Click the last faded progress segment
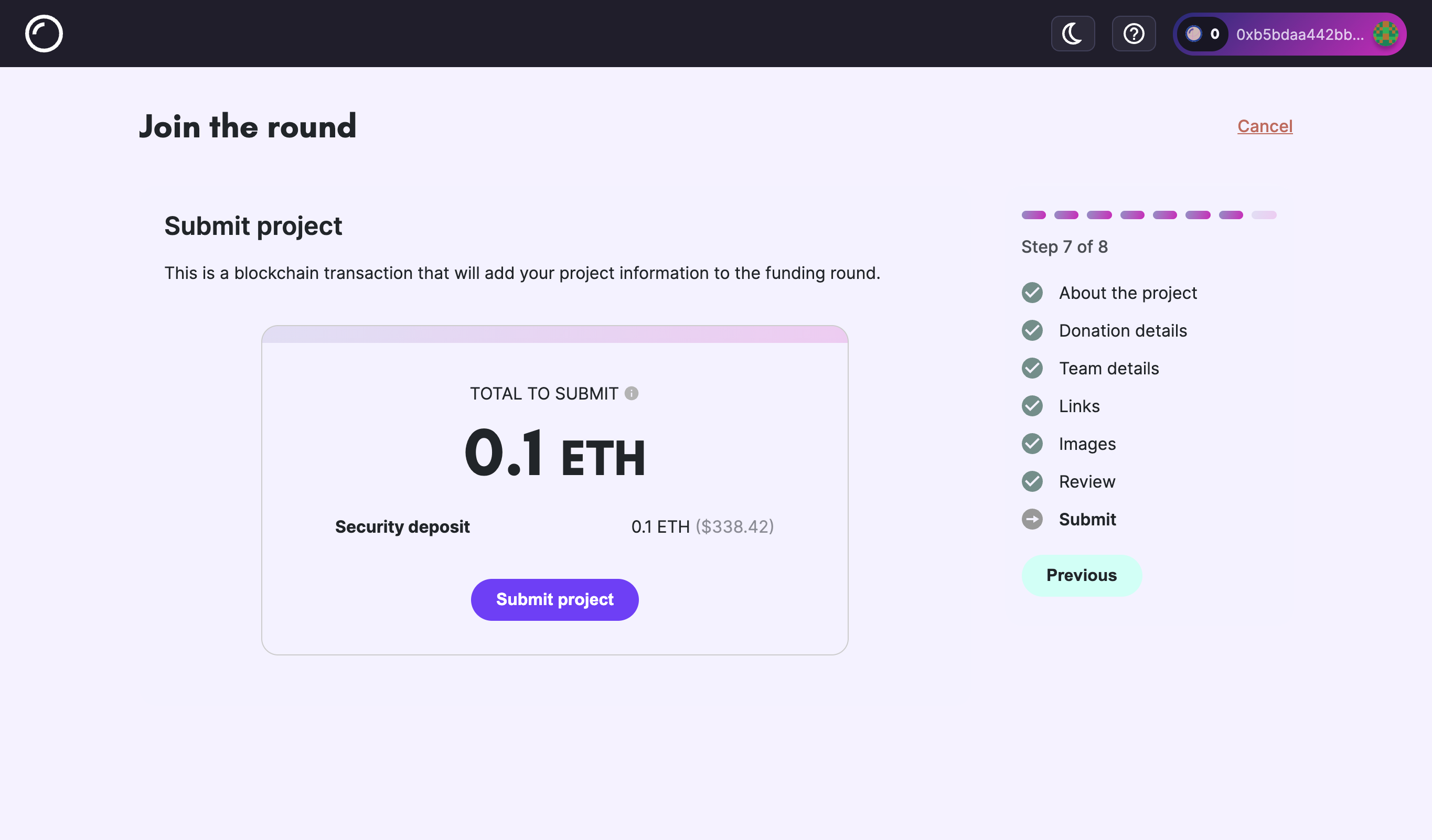1432x840 pixels. [x=1264, y=216]
